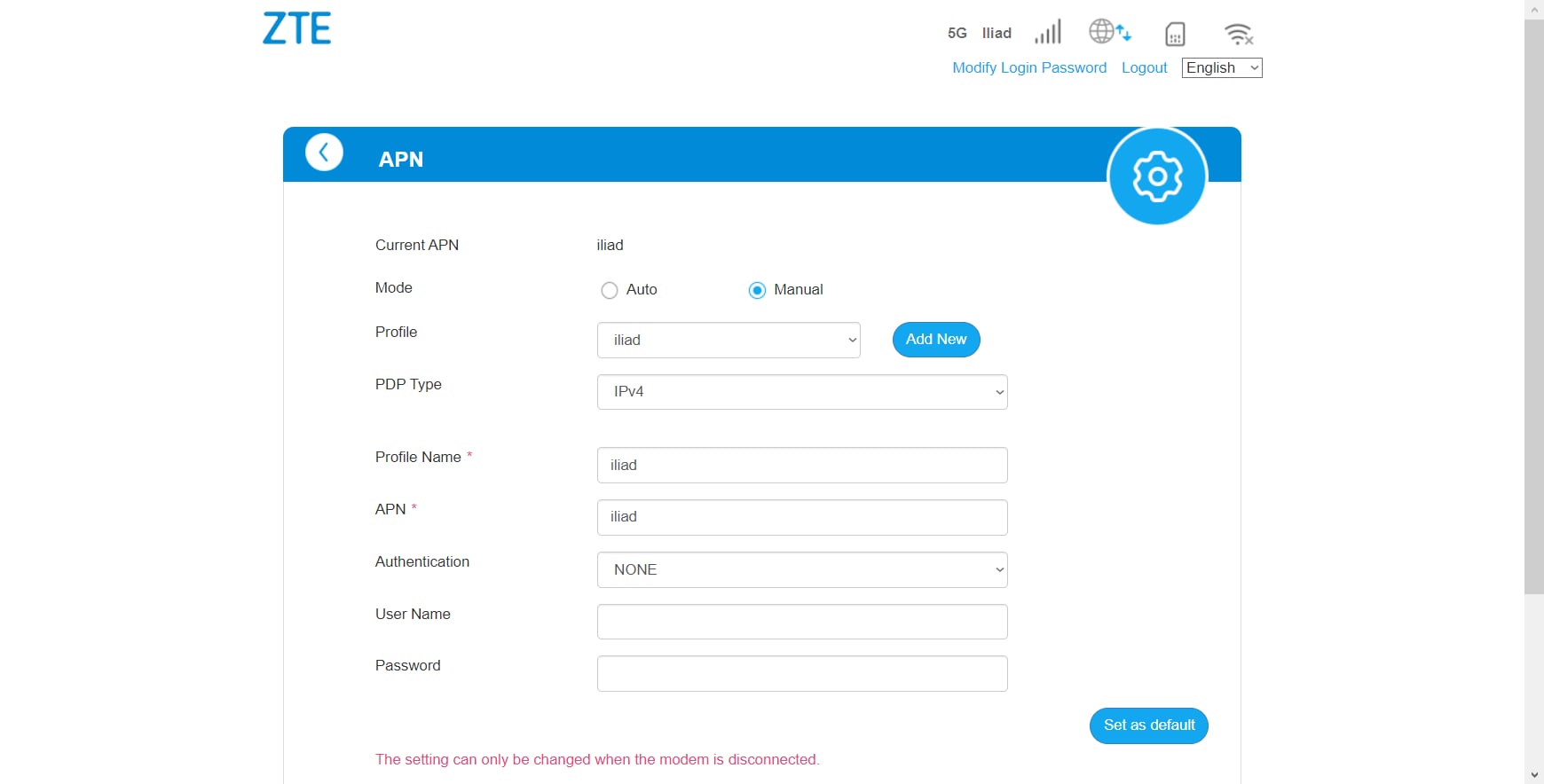1544x784 pixels.
Task: Click the modem disconnected warning text
Action: pos(597,759)
